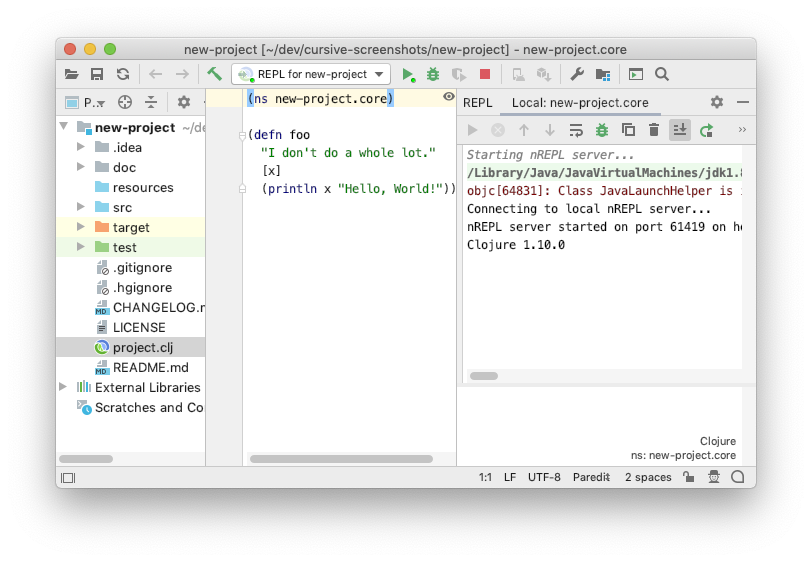Select project.clj in the tree
This screenshot has width=812, height=562.
[130, 348]
